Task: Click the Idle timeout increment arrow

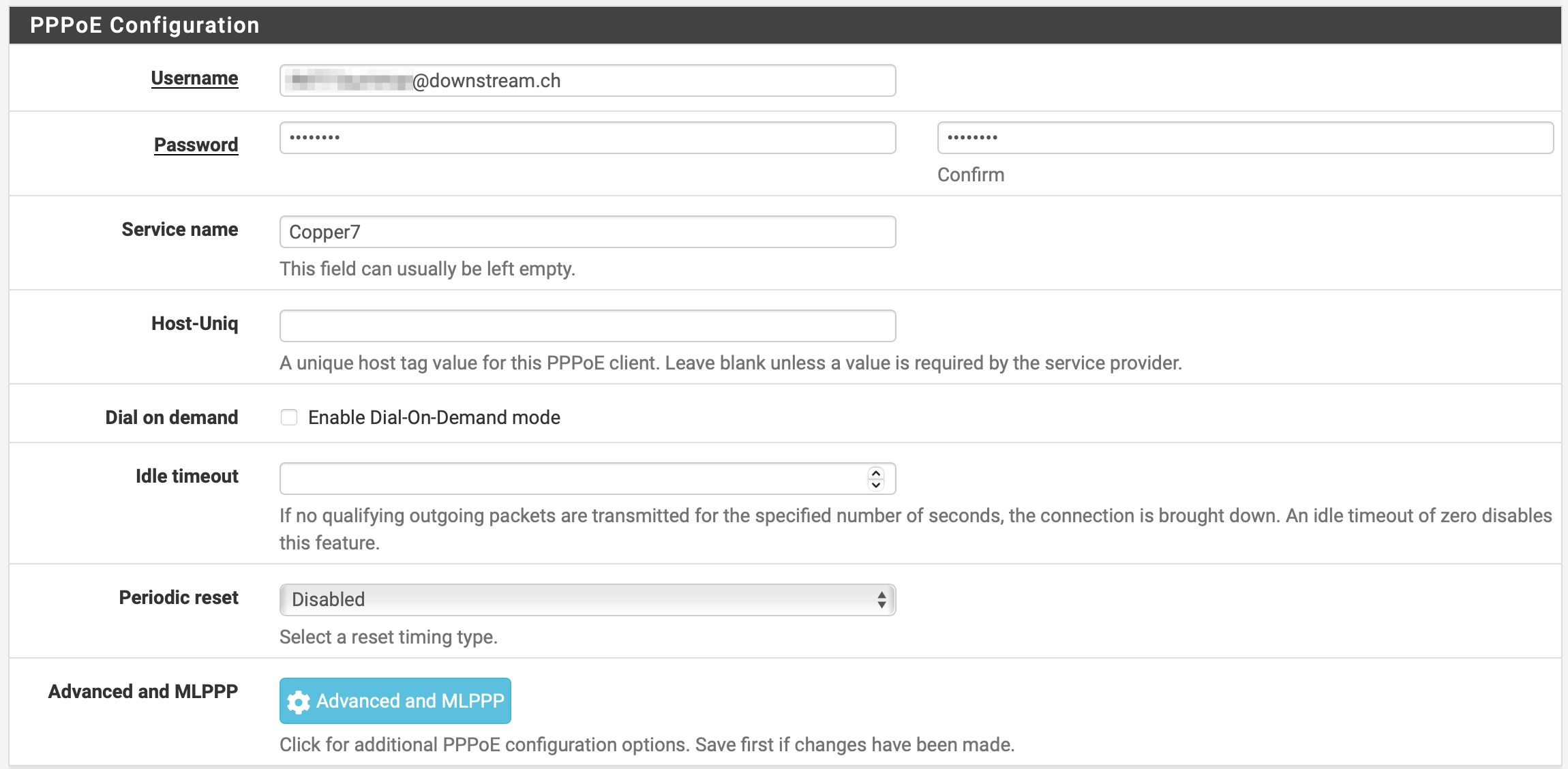Action: [875, 472]
